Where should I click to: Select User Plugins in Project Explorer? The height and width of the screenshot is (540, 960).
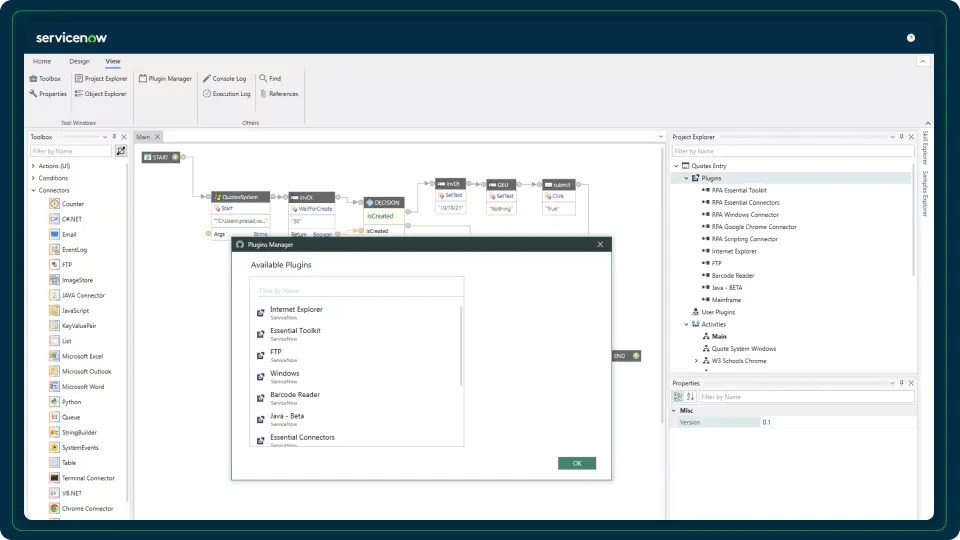pos(714,312)
